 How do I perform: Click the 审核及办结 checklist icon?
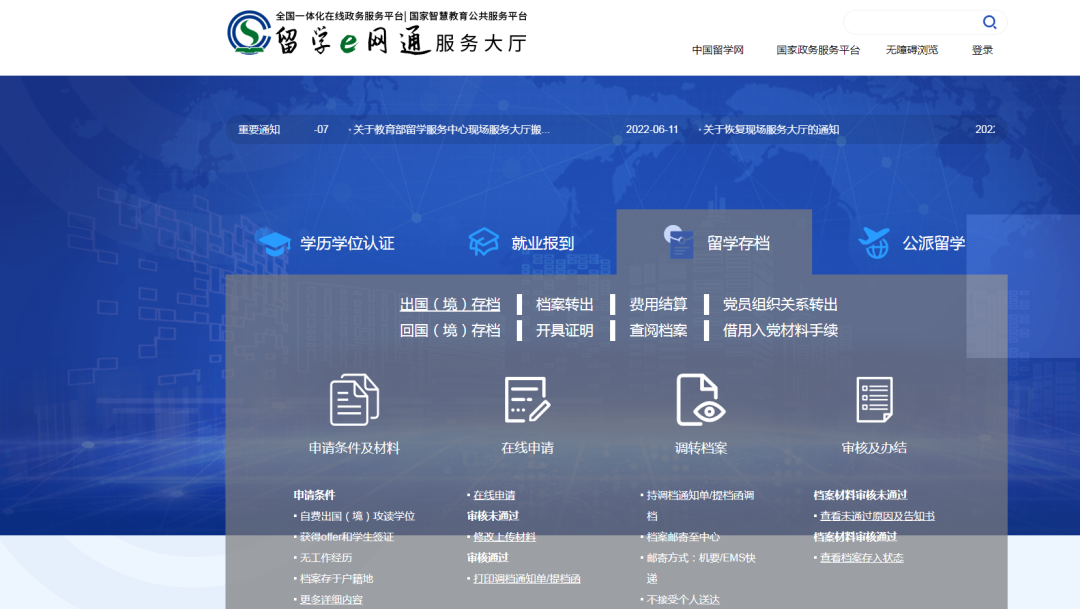874,400
